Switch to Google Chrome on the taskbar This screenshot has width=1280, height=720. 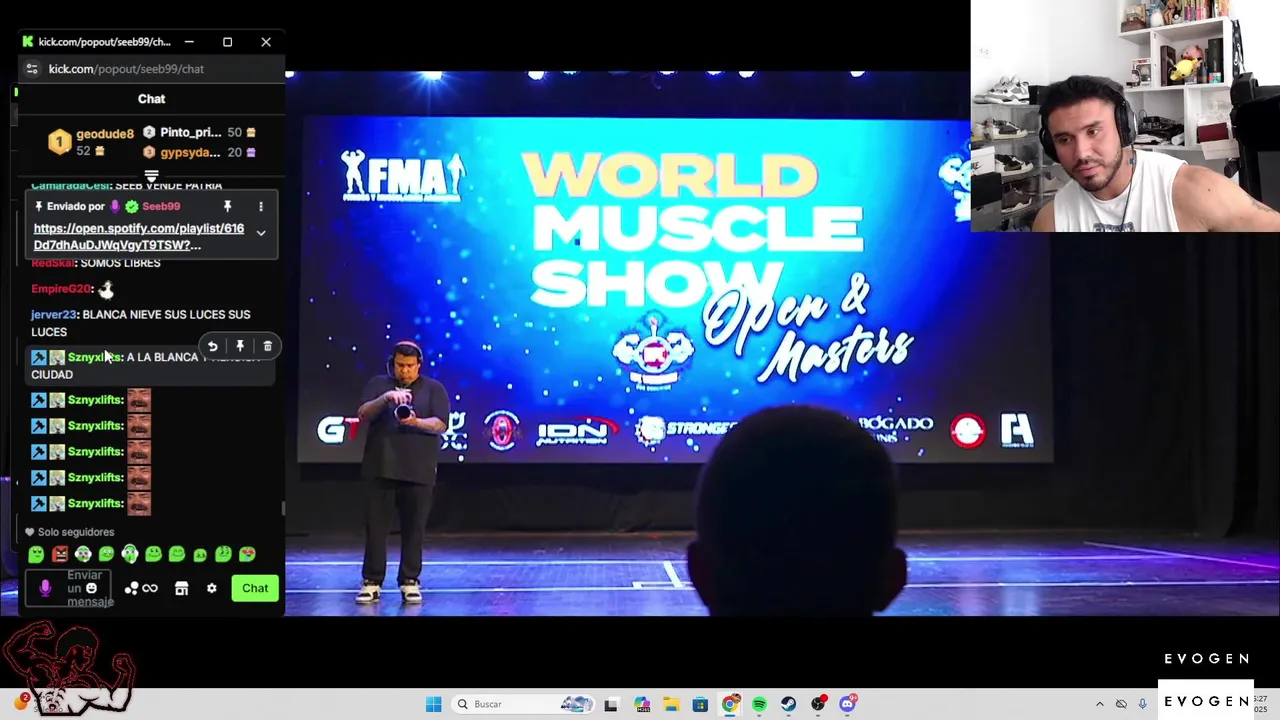click(730, 704)
